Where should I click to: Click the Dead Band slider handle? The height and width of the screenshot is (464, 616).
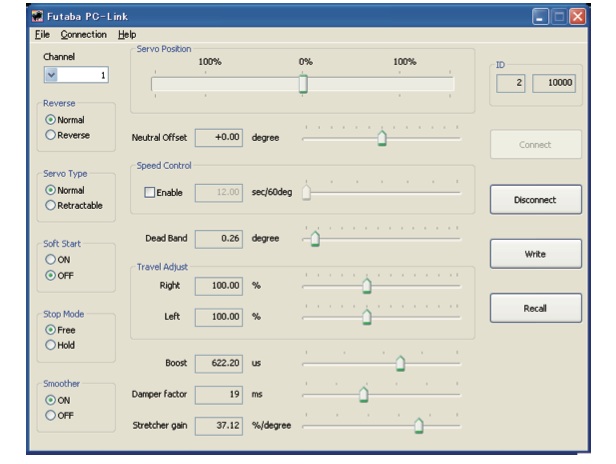pos(315,238)
